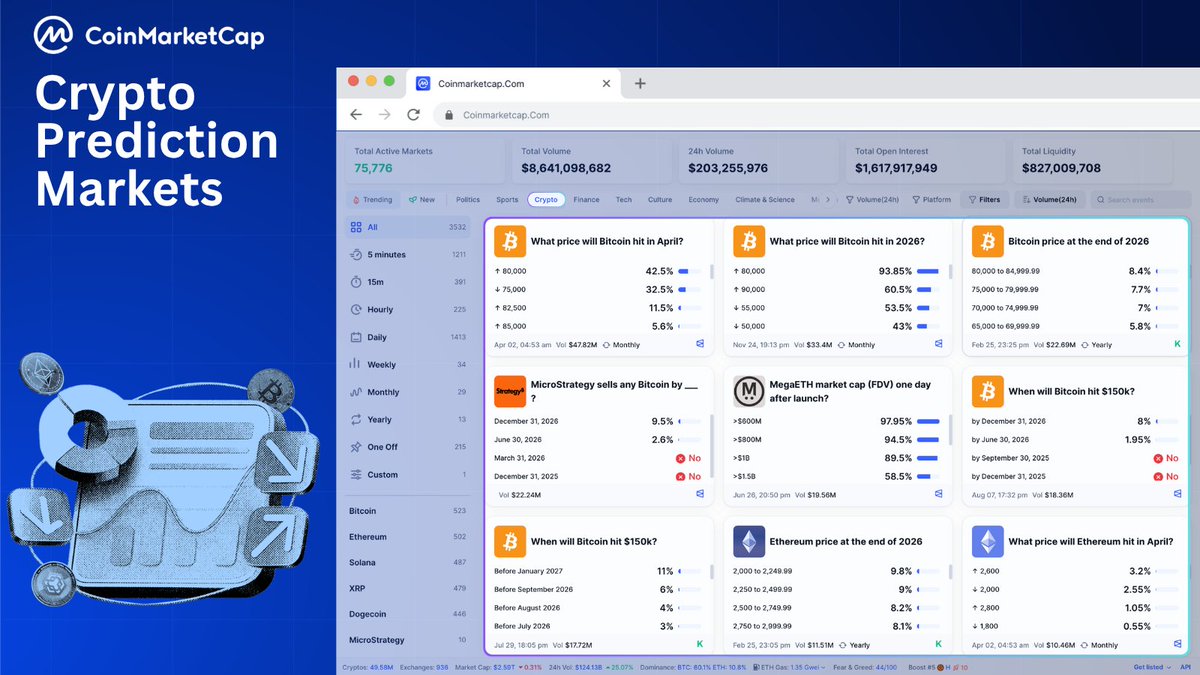Click the Total Open Interest $1,617,917,949 stat
Viewport: 1200px width, 675px height.
tap(923, 160)
